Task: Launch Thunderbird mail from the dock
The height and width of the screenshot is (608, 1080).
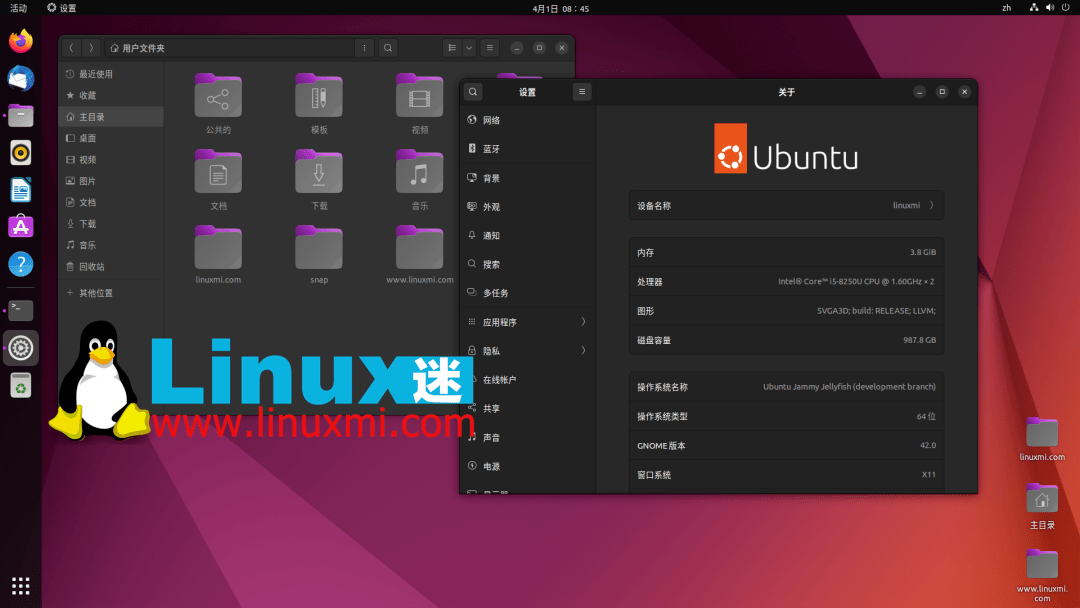Action: (21, 78)
